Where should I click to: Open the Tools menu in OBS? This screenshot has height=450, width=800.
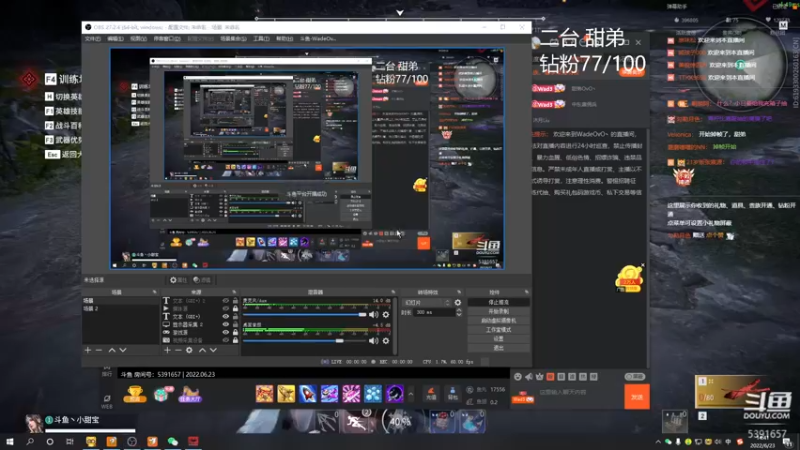point(261,39)
